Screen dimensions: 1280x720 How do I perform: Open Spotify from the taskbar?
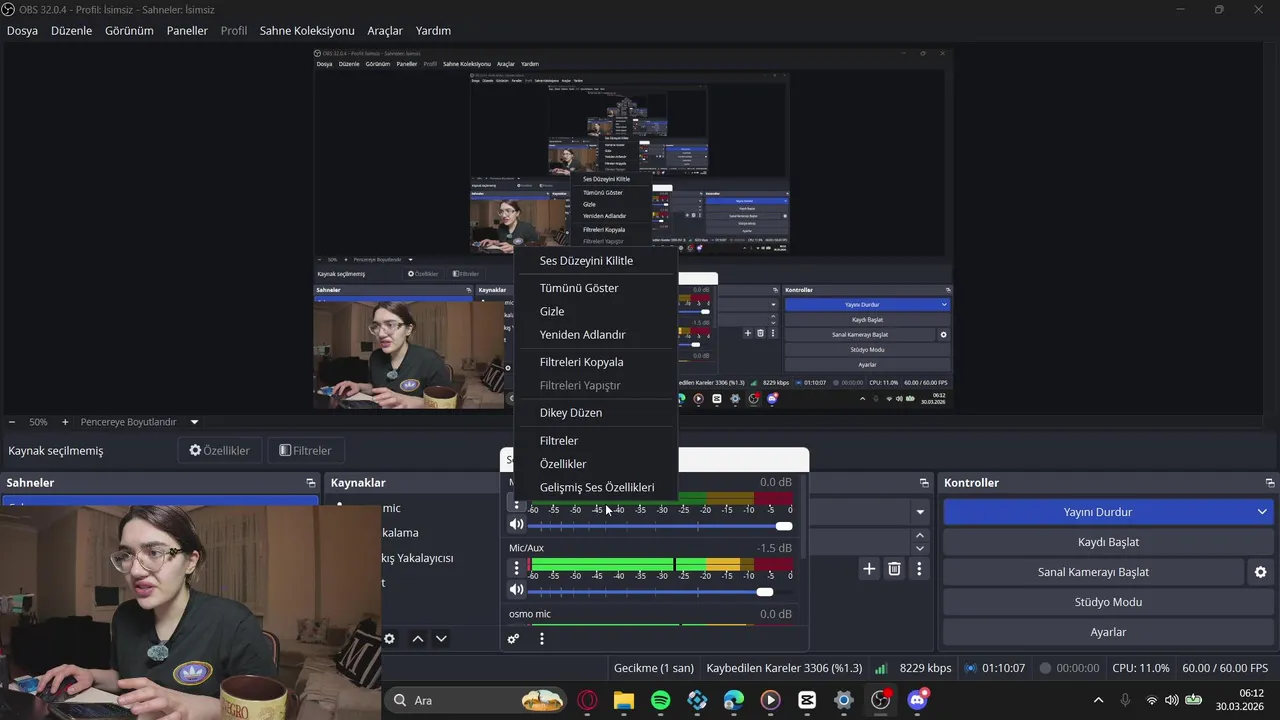(x=661, y=700)
